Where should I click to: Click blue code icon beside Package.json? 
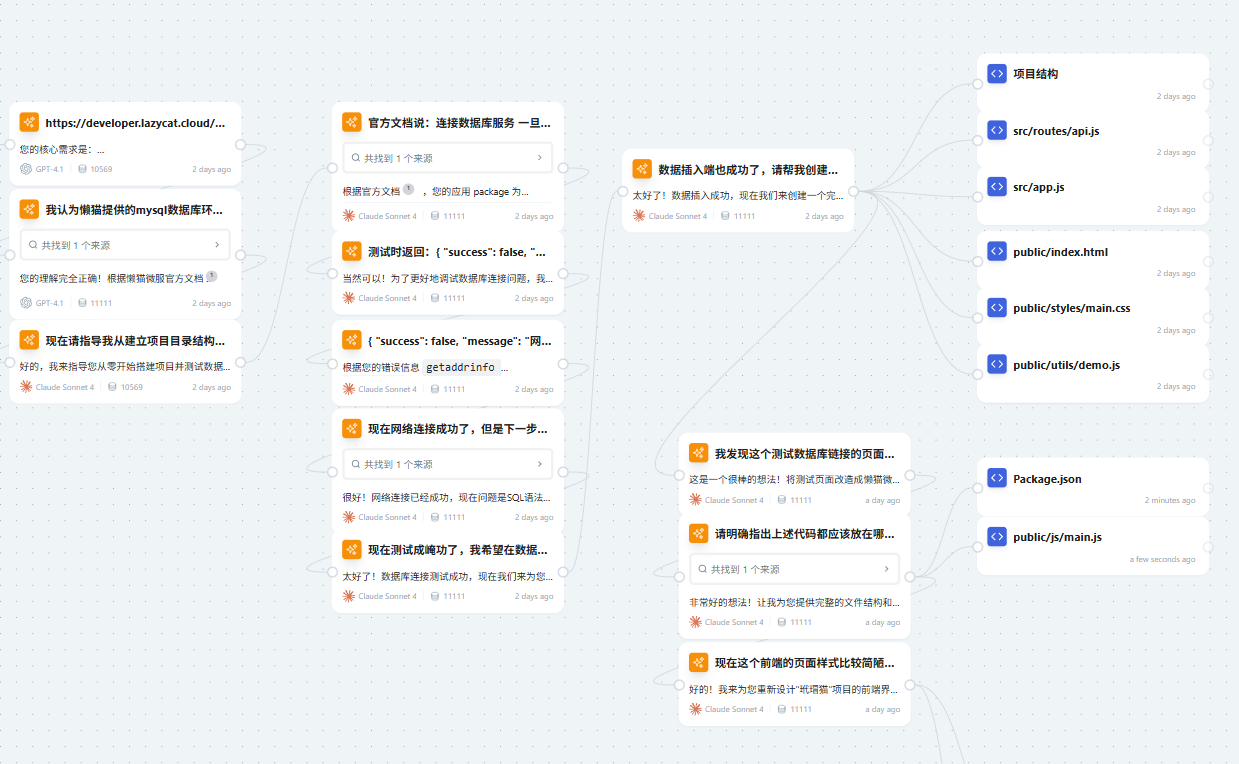tap(996, 478)
